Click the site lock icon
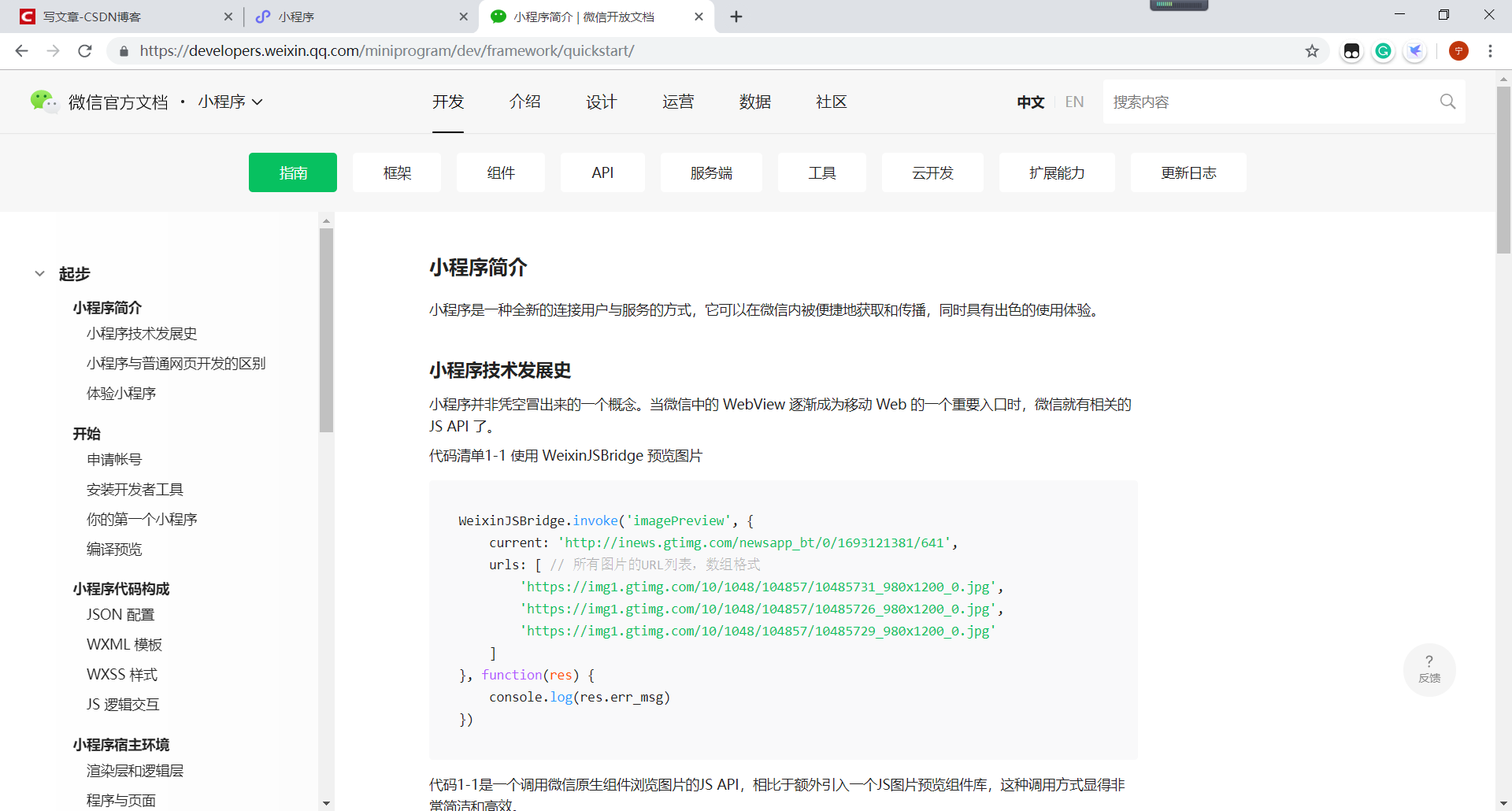 [123, 51]
